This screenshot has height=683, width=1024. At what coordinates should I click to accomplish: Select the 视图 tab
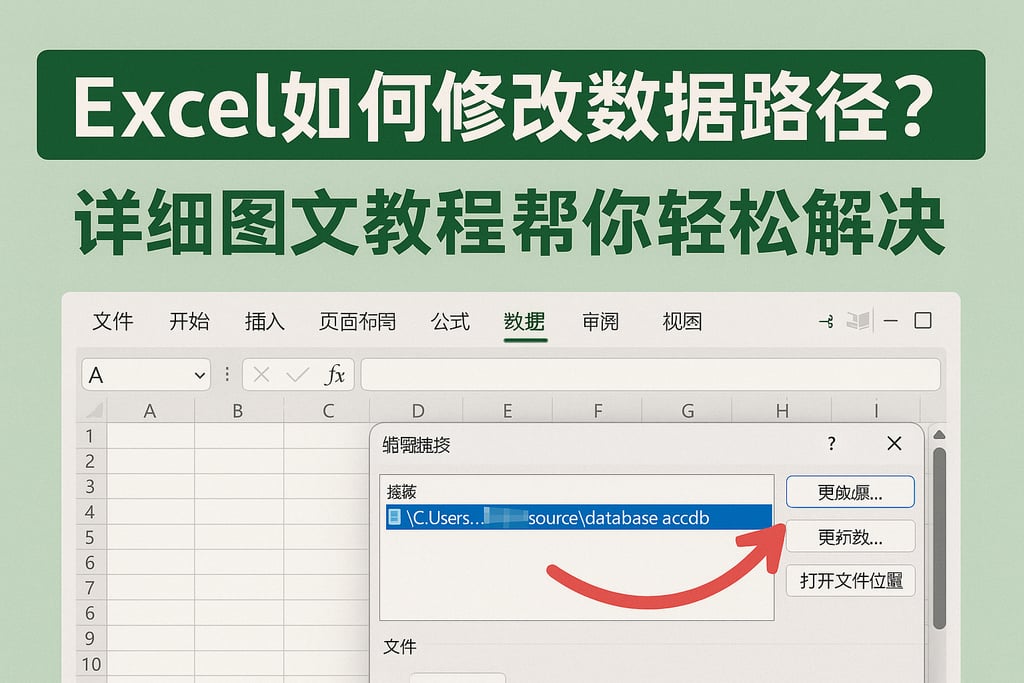tap(682, 322)
